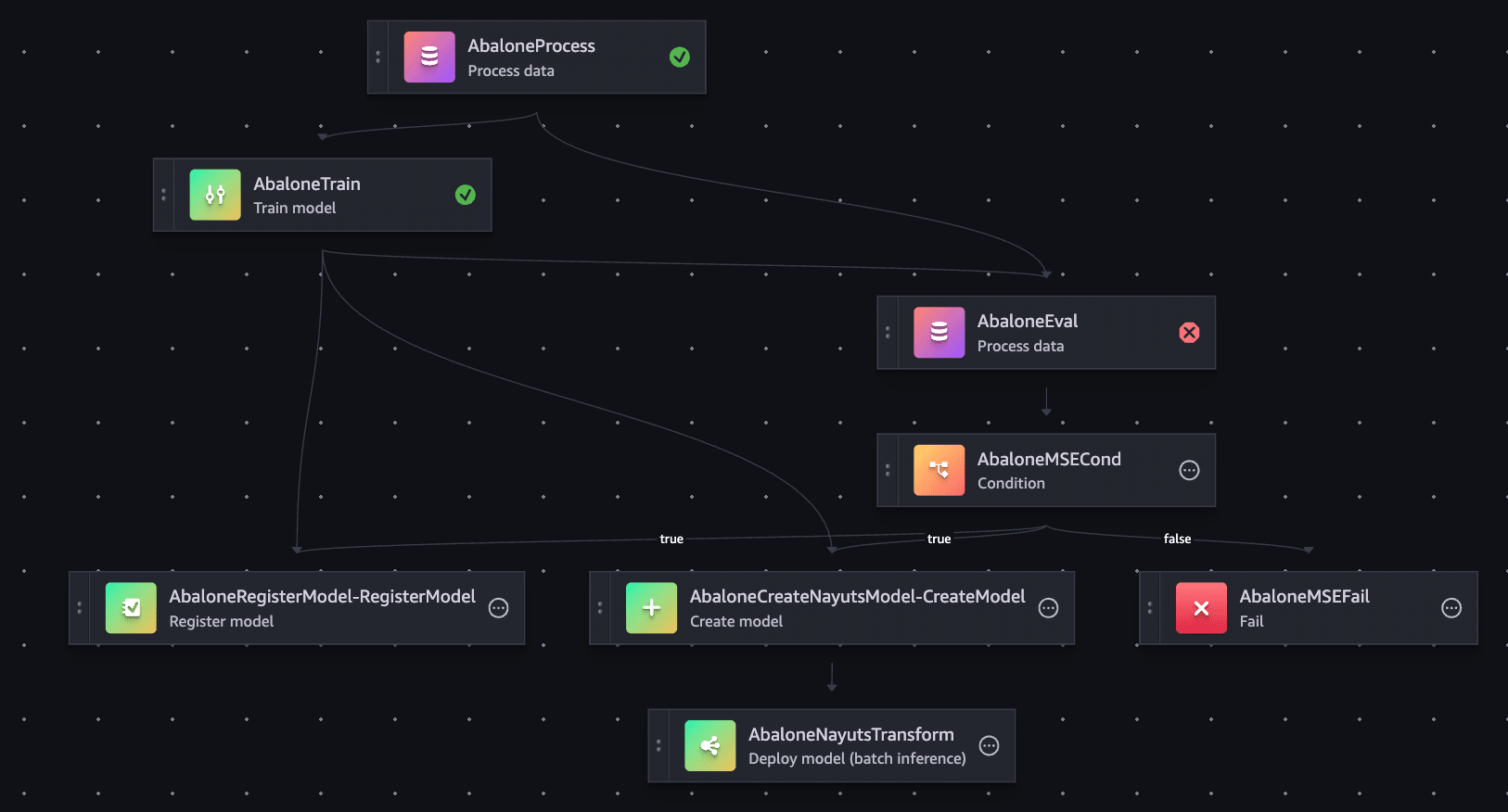Click AbaloneCreateNayutsModel pending status icon
The image size is (1508, 812).
[1048, 608]
